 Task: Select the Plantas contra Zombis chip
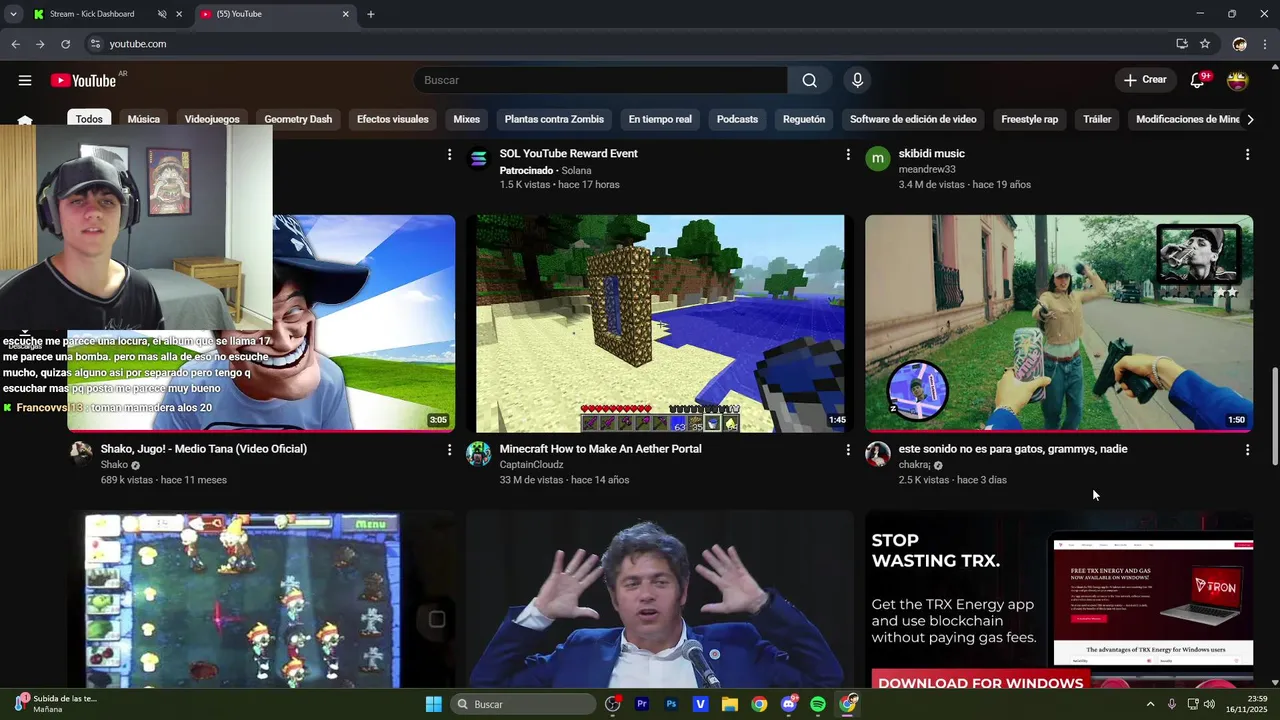click(554, 119)
